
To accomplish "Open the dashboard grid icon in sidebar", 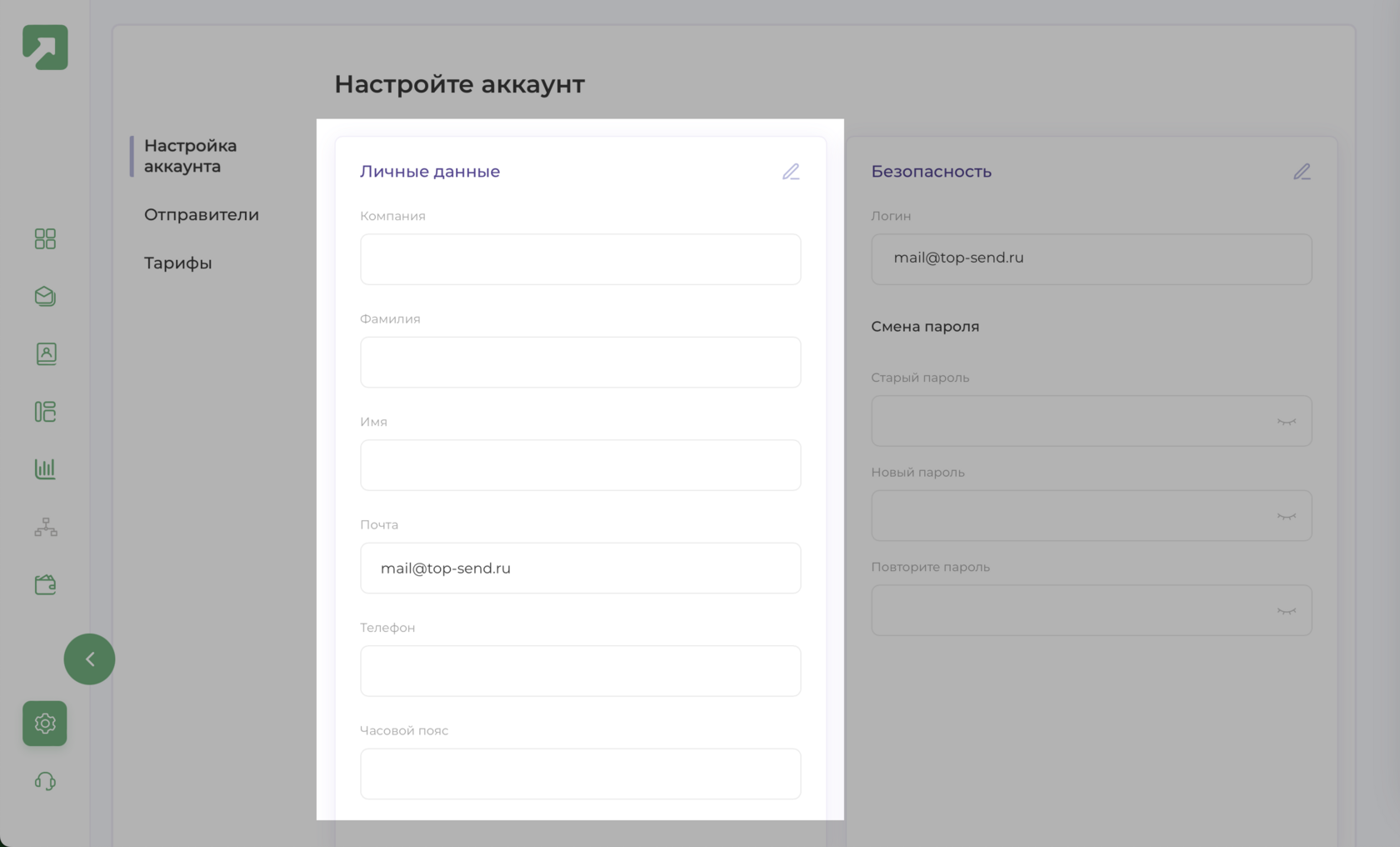I will [45, 239].
